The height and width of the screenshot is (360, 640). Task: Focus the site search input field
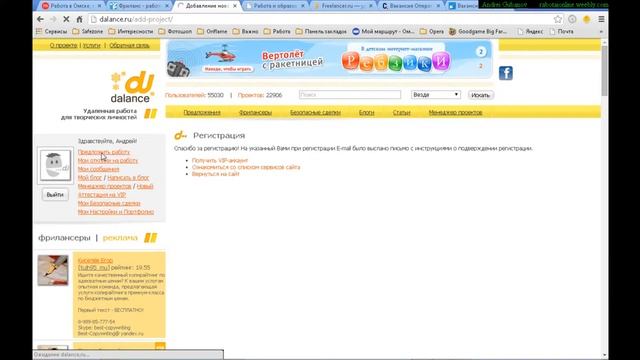[350, 95]
